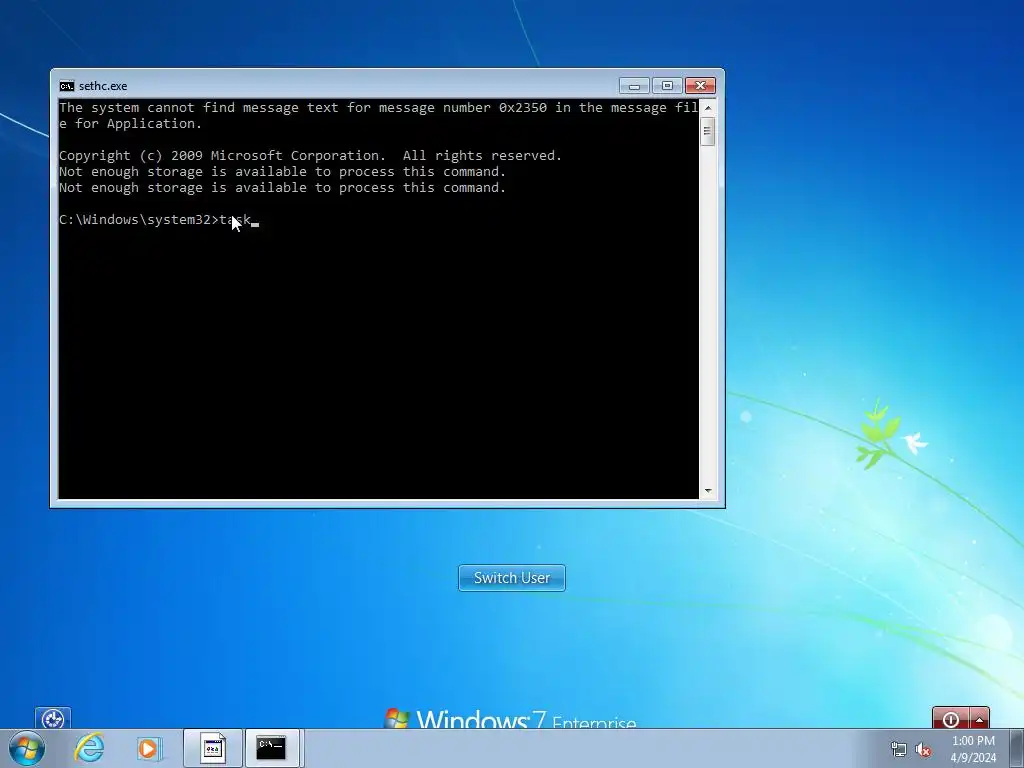Close the sethc.exe window

700,86
